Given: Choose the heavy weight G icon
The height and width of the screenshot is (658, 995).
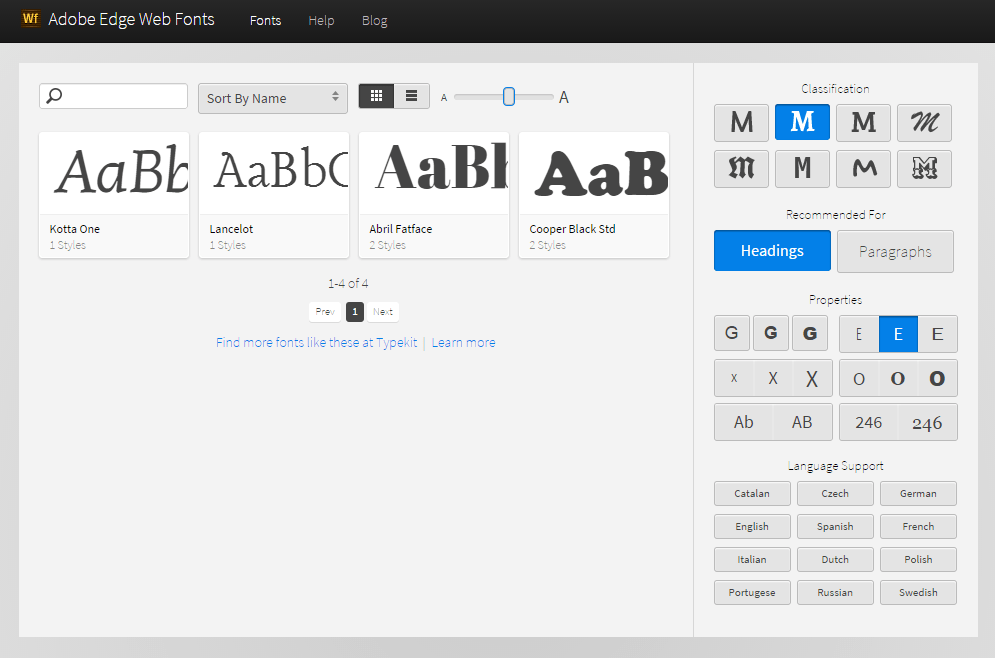Looking at the screenshot, I should click(x=810, y=333).
